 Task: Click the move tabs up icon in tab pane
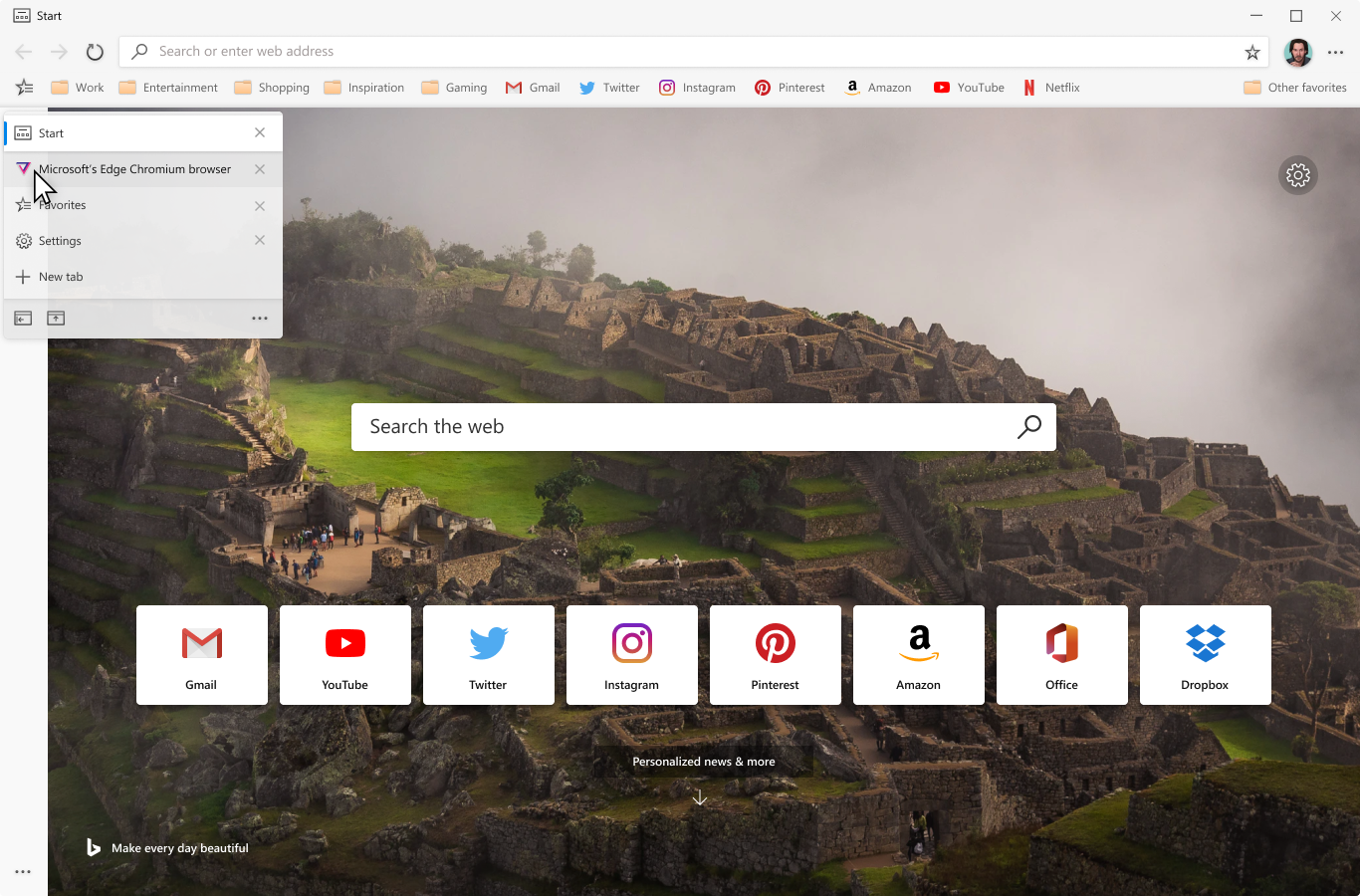point(56,319)
